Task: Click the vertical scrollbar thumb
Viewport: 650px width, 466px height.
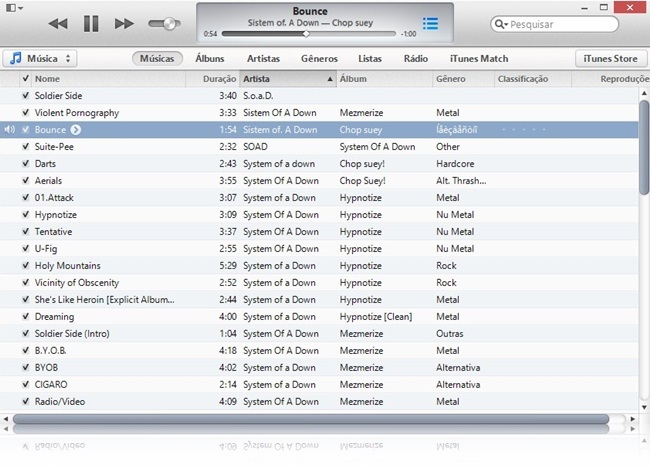Action: coord(644,147)
